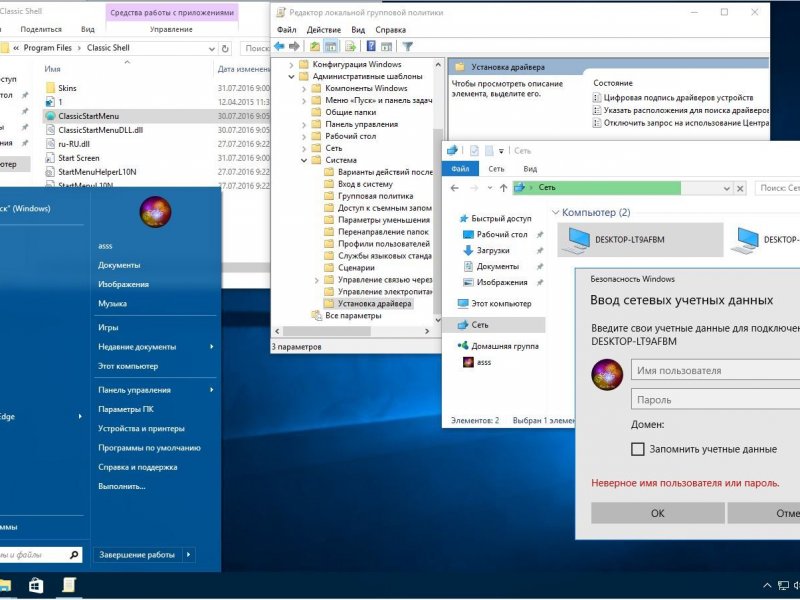The height and width of the screenshot is (600, 800).
Task: Click the stop-loading X button in Network address bar
Action: (740, 188)
